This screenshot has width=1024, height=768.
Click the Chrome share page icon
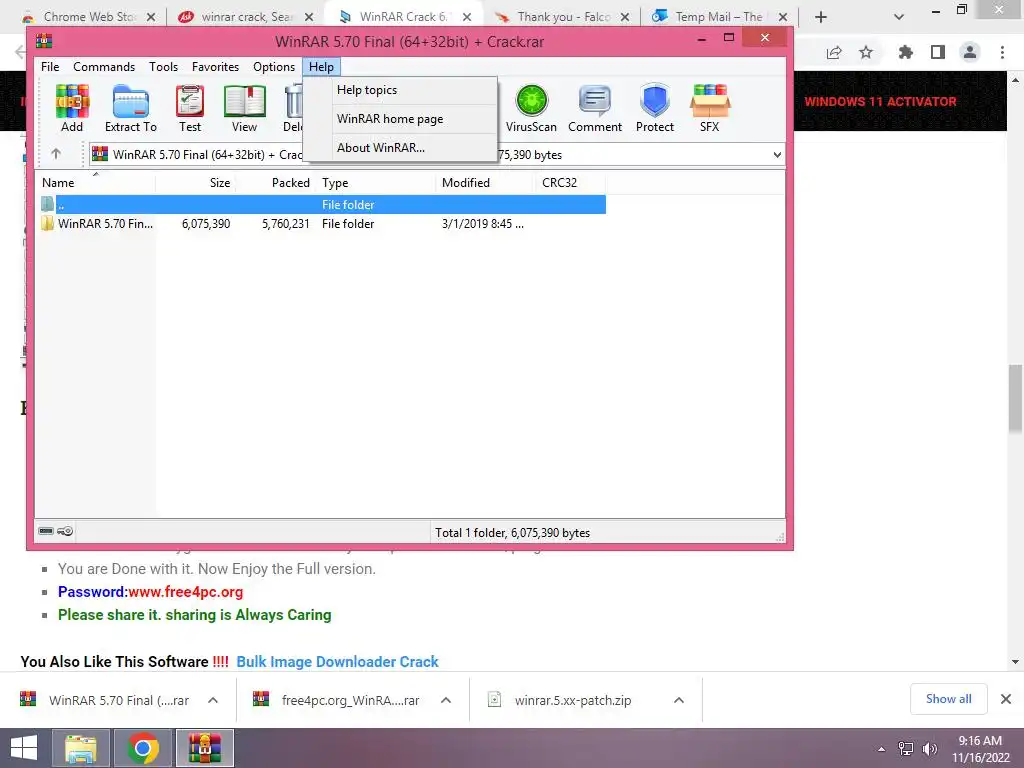pos(834,52)
